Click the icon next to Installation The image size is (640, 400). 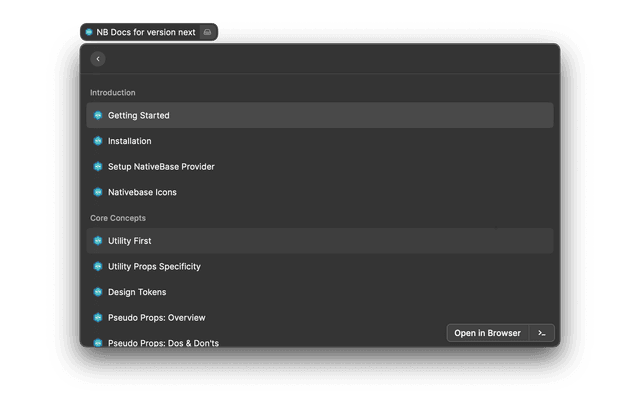[98, 141]
